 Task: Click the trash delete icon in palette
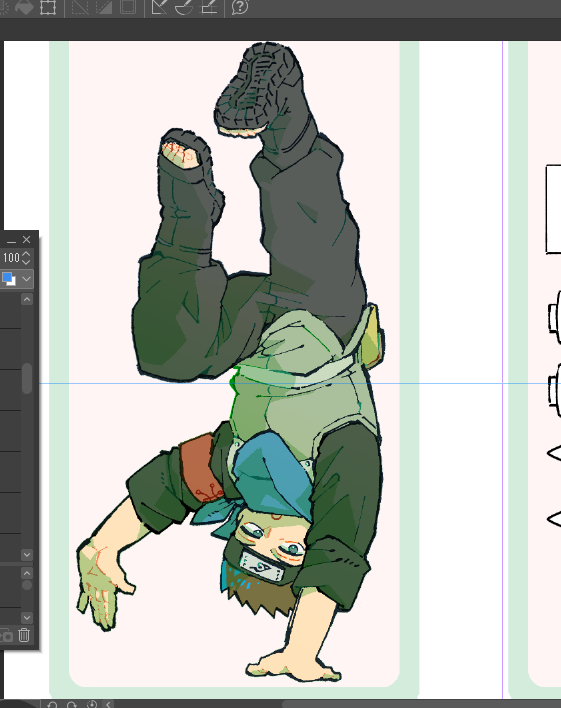24,635
